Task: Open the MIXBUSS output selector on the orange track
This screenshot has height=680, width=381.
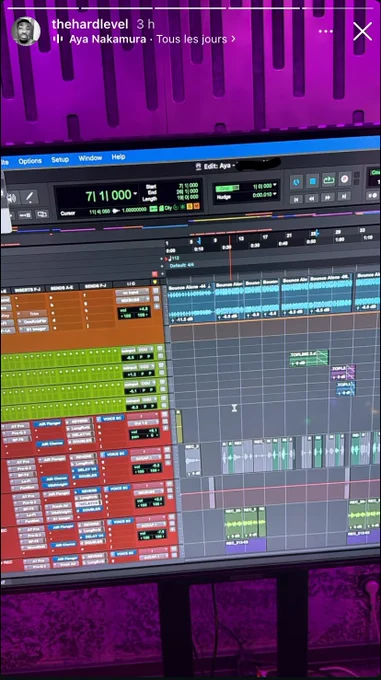Action: pos(132,300)
